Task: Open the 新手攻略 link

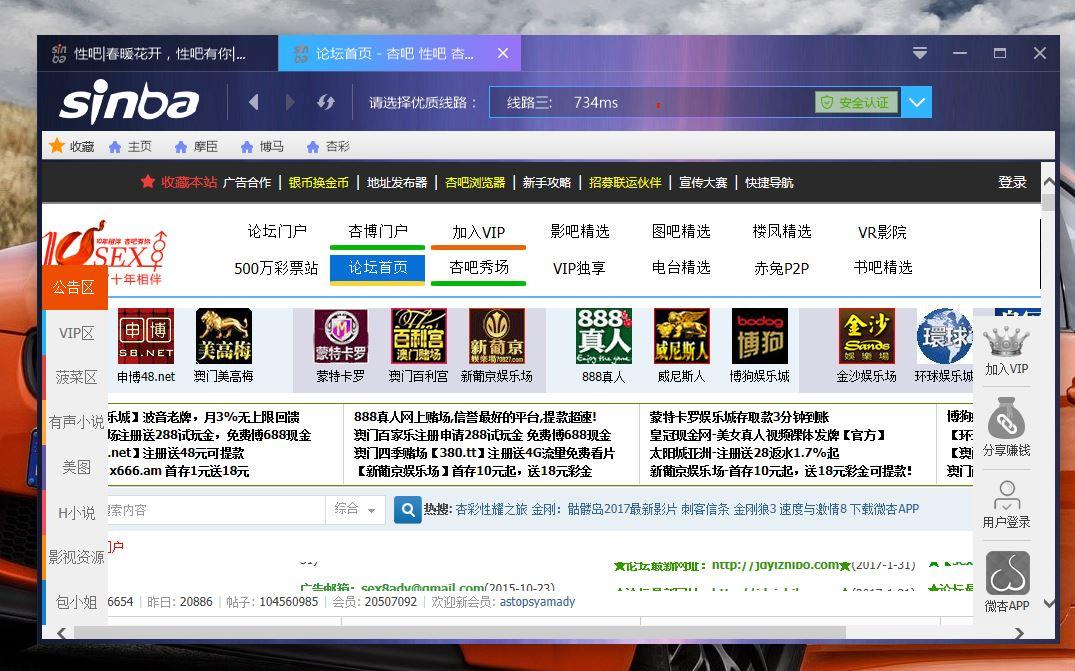Action: (x=546, y=182)
